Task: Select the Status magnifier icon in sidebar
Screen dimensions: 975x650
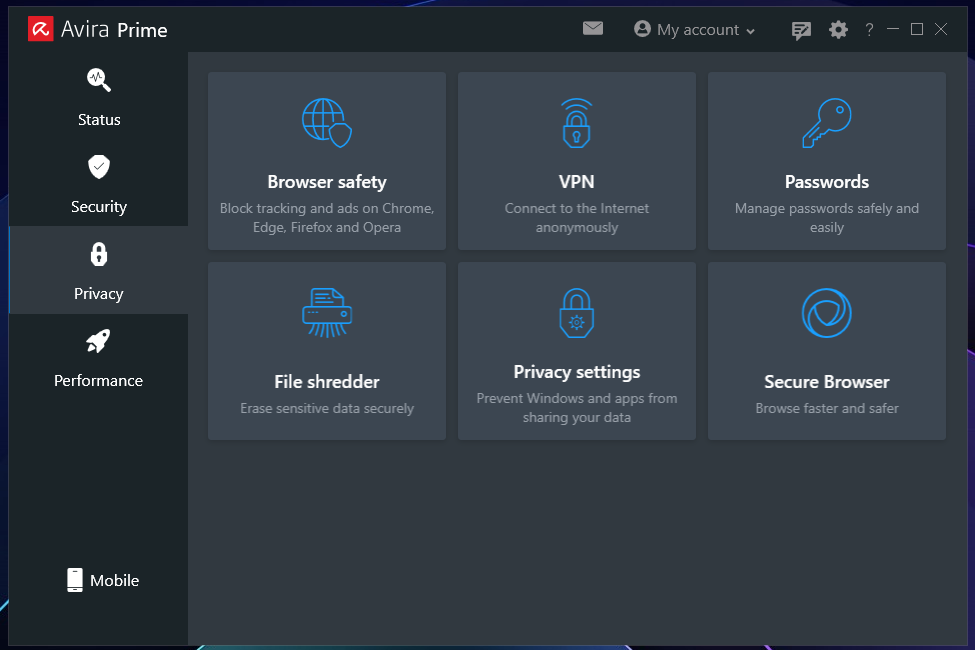Action: click(99, 80)
